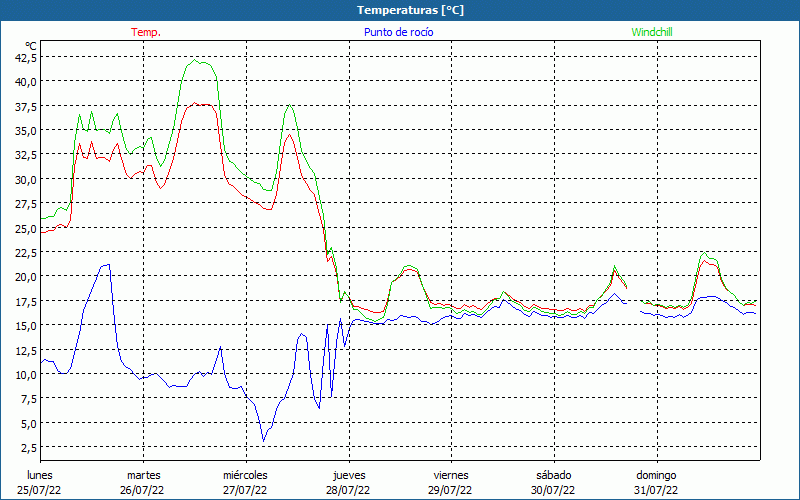Click the 26/07/22 date label
This screenshot has height=500, width=800.
coord(142,490)
